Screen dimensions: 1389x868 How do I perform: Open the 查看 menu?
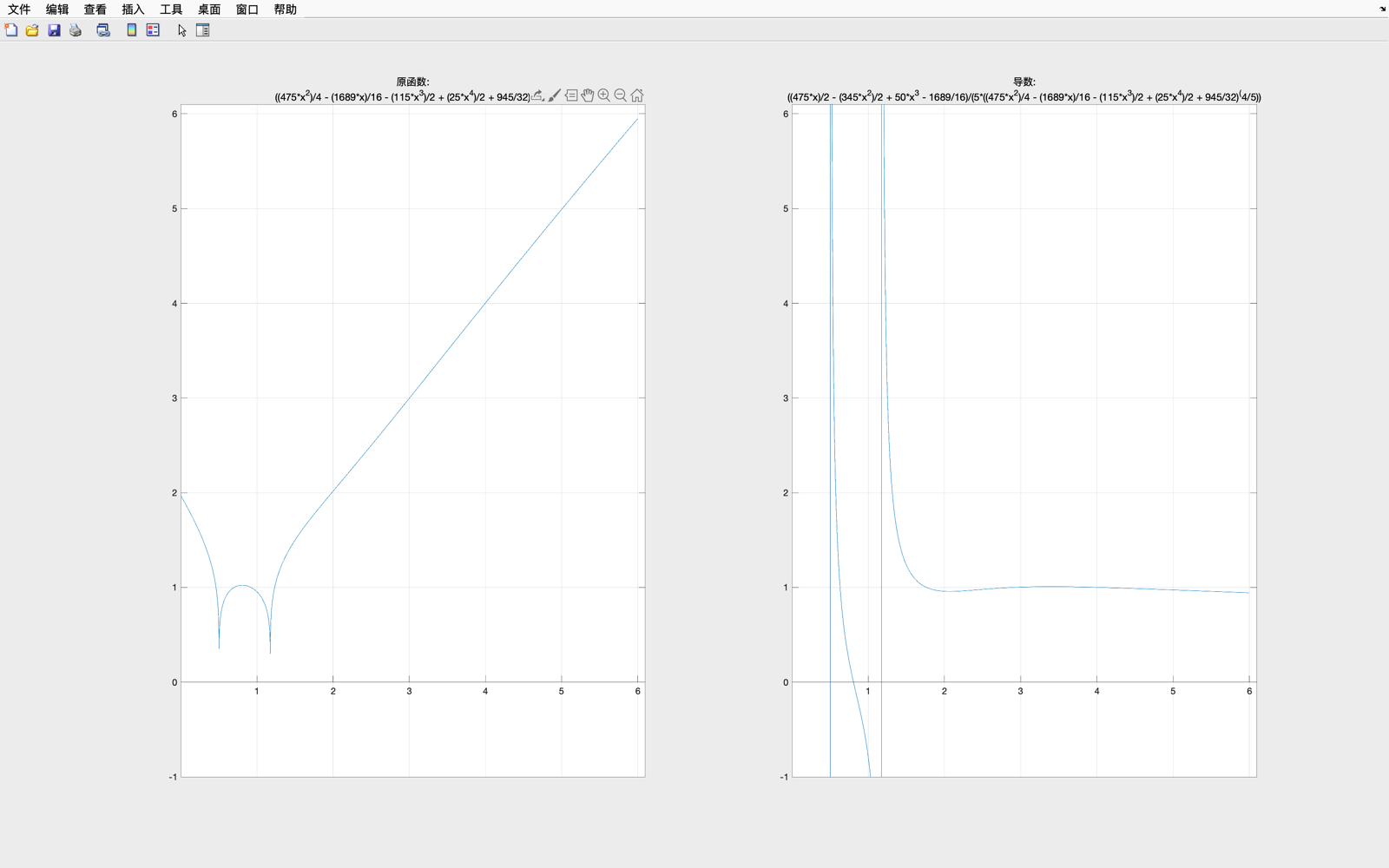point(95,10)
